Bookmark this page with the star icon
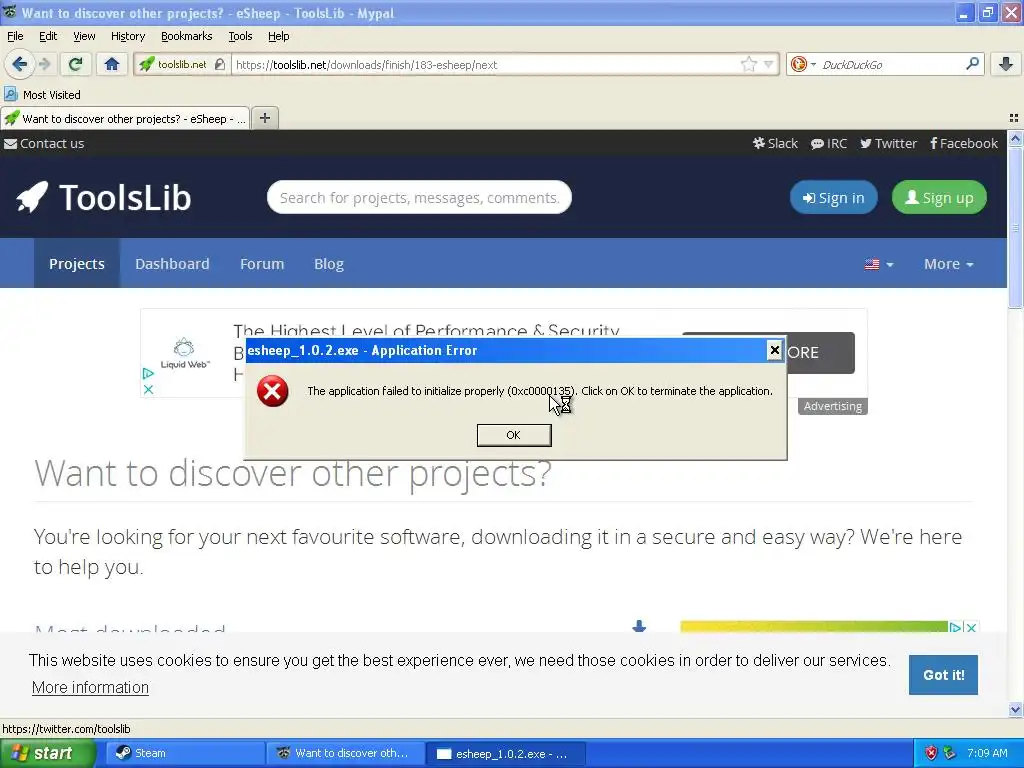Viewport: 1024px width, 768px height. pos(748,64)
